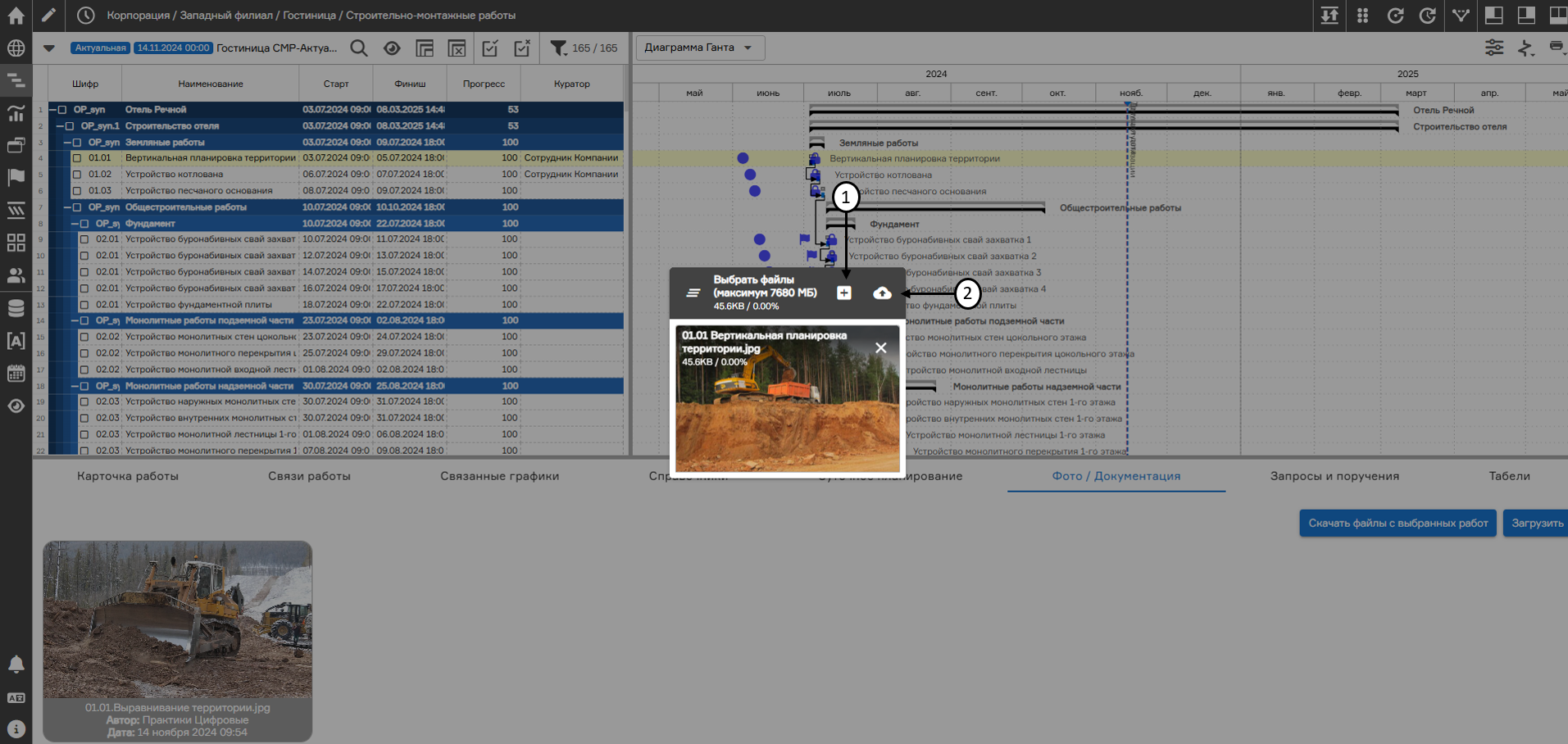Switch to Связи работы tab
Image resolution: width=1568 pixels, height=744 pixels.
(309, 476)
